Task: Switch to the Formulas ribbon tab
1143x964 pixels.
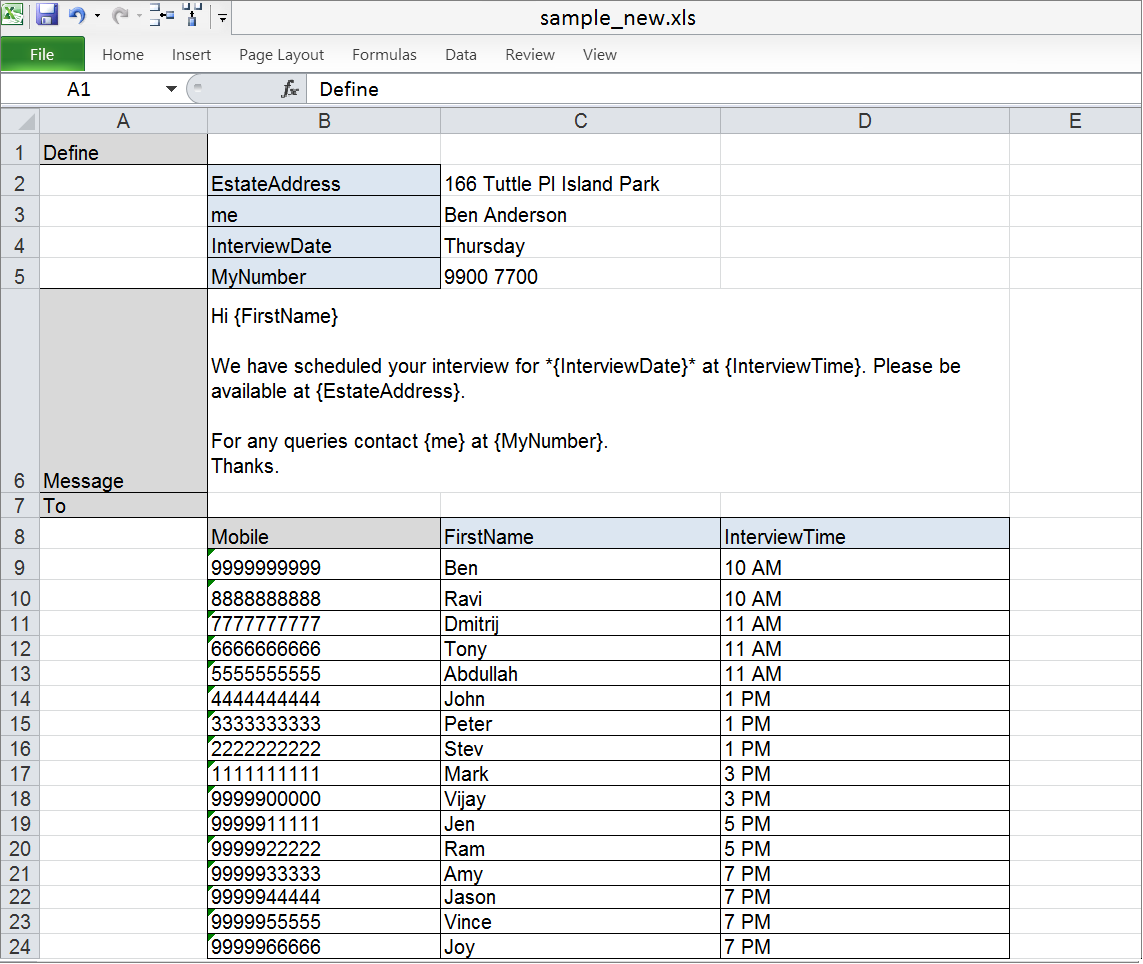Action: click(x=384, y=55)
